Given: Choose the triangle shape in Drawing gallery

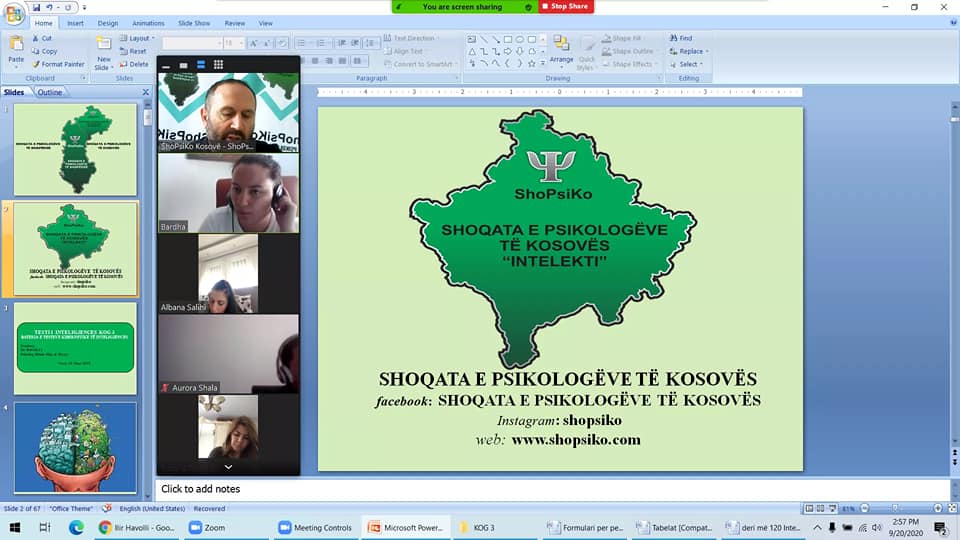Looking at the screenshot, I should [472, 51].
